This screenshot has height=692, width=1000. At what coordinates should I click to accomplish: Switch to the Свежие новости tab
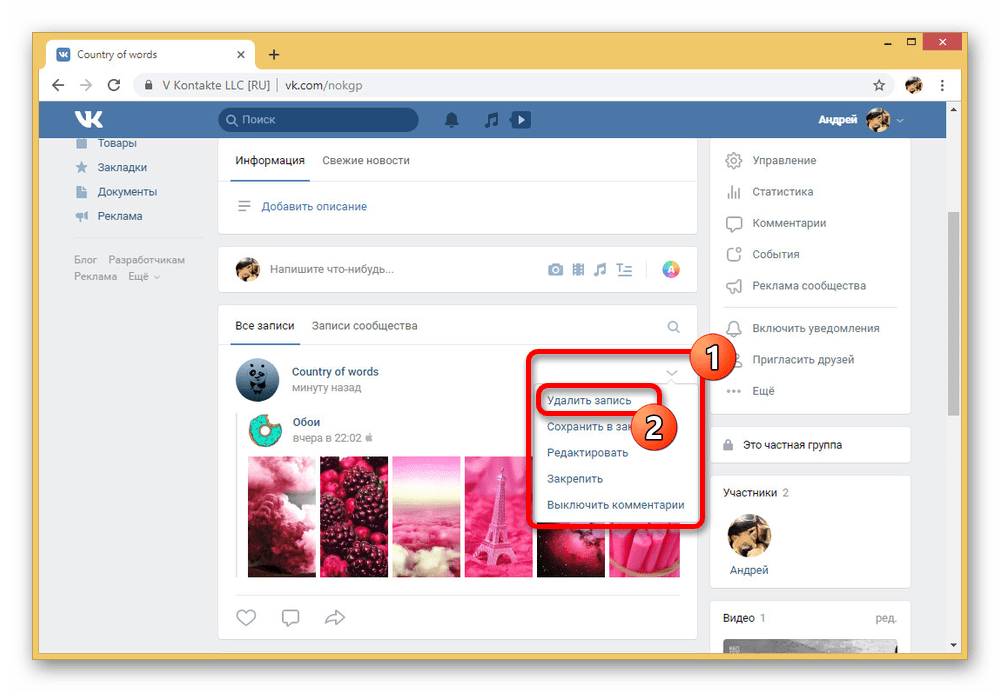[365, 160]
